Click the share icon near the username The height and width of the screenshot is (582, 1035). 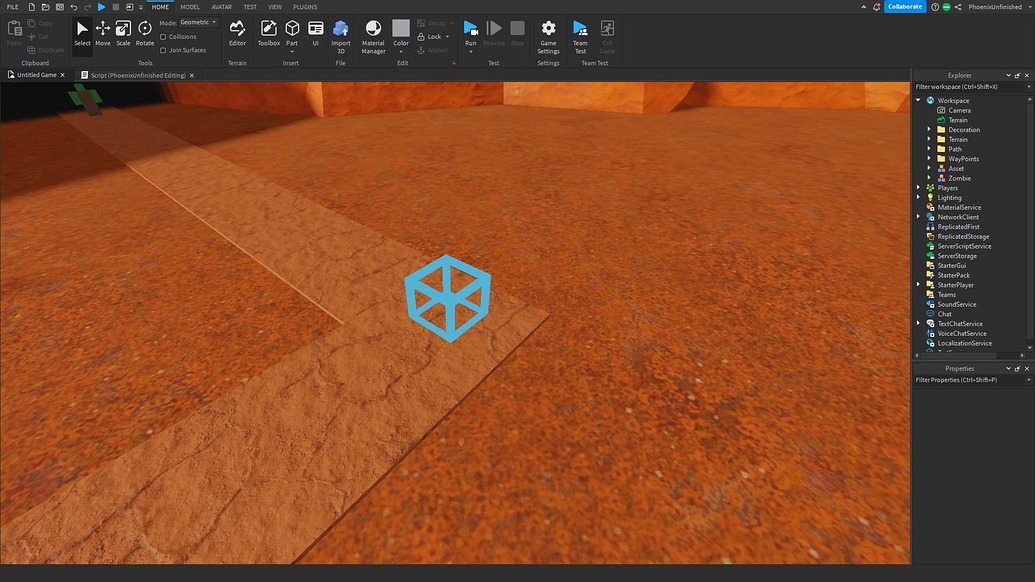pyautogui.click(x=958, y=7)
